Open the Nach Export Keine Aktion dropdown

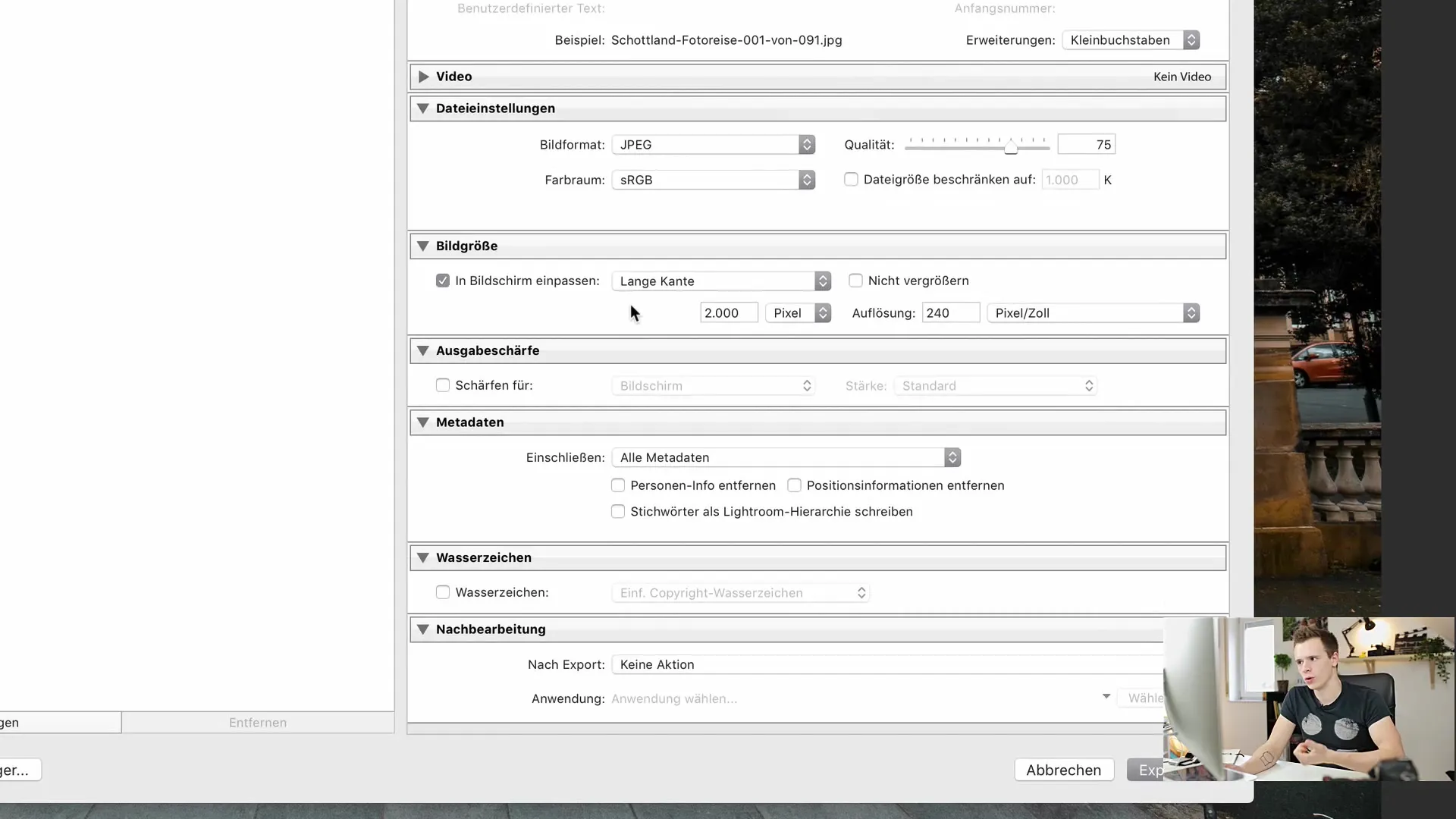[x=887, y=664]
